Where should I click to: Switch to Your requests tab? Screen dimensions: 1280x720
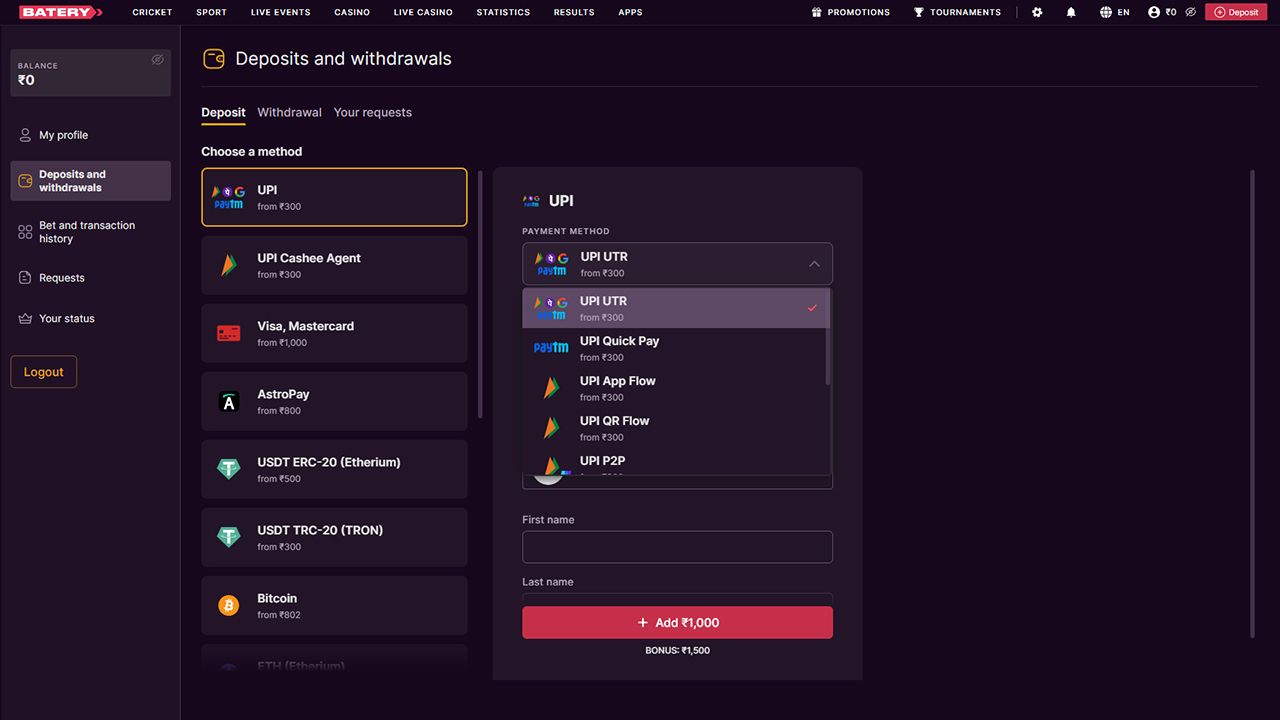(373, 112)
